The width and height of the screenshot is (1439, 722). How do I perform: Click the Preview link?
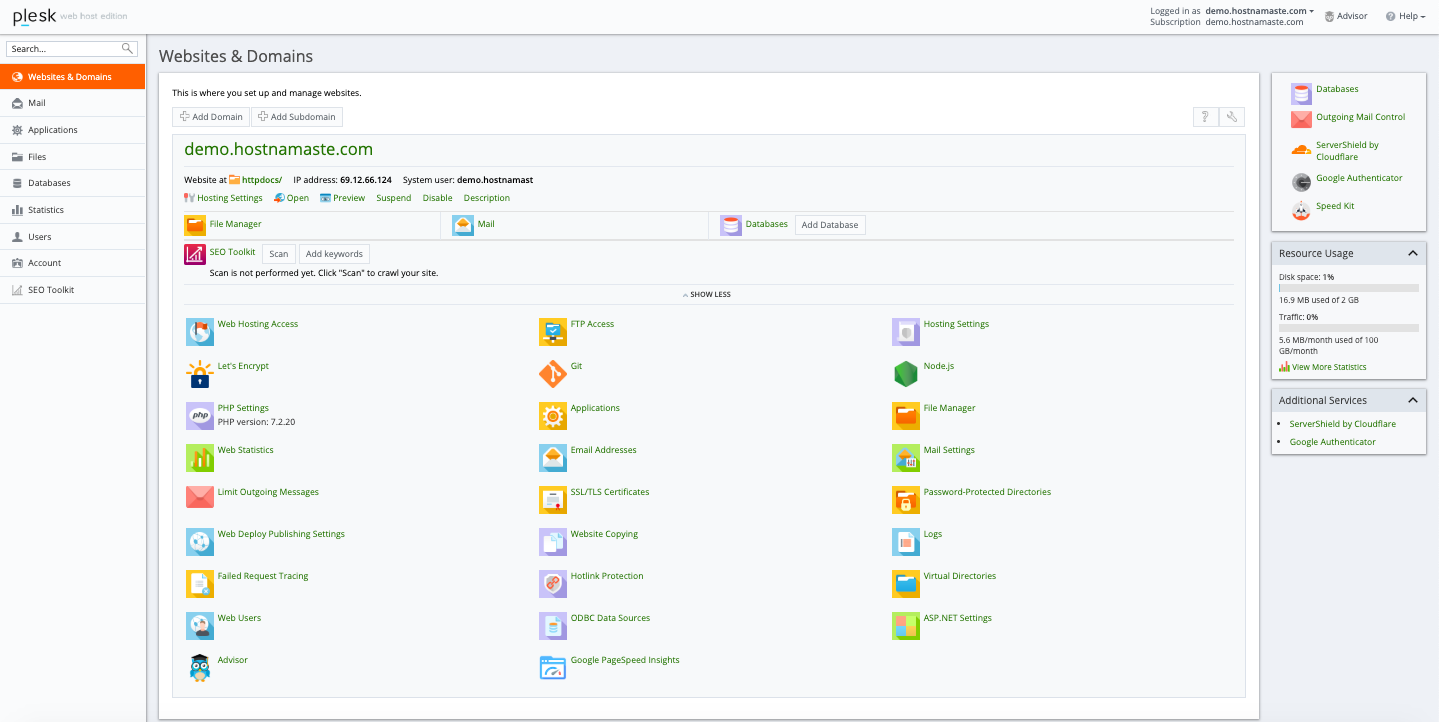349,198
